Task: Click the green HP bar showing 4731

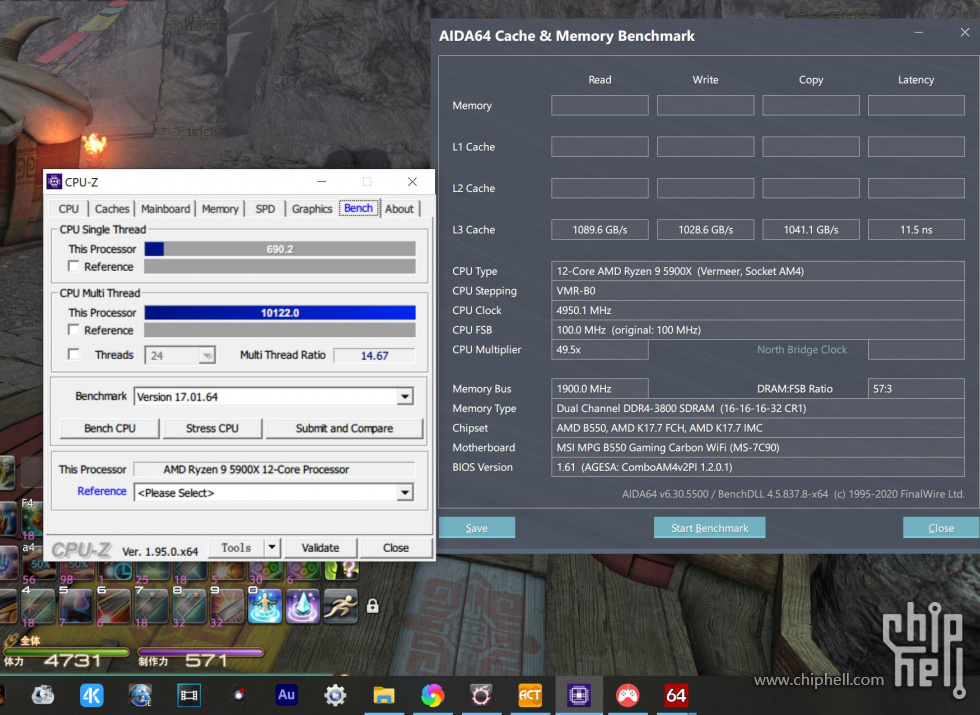Action: click(66, 652)
